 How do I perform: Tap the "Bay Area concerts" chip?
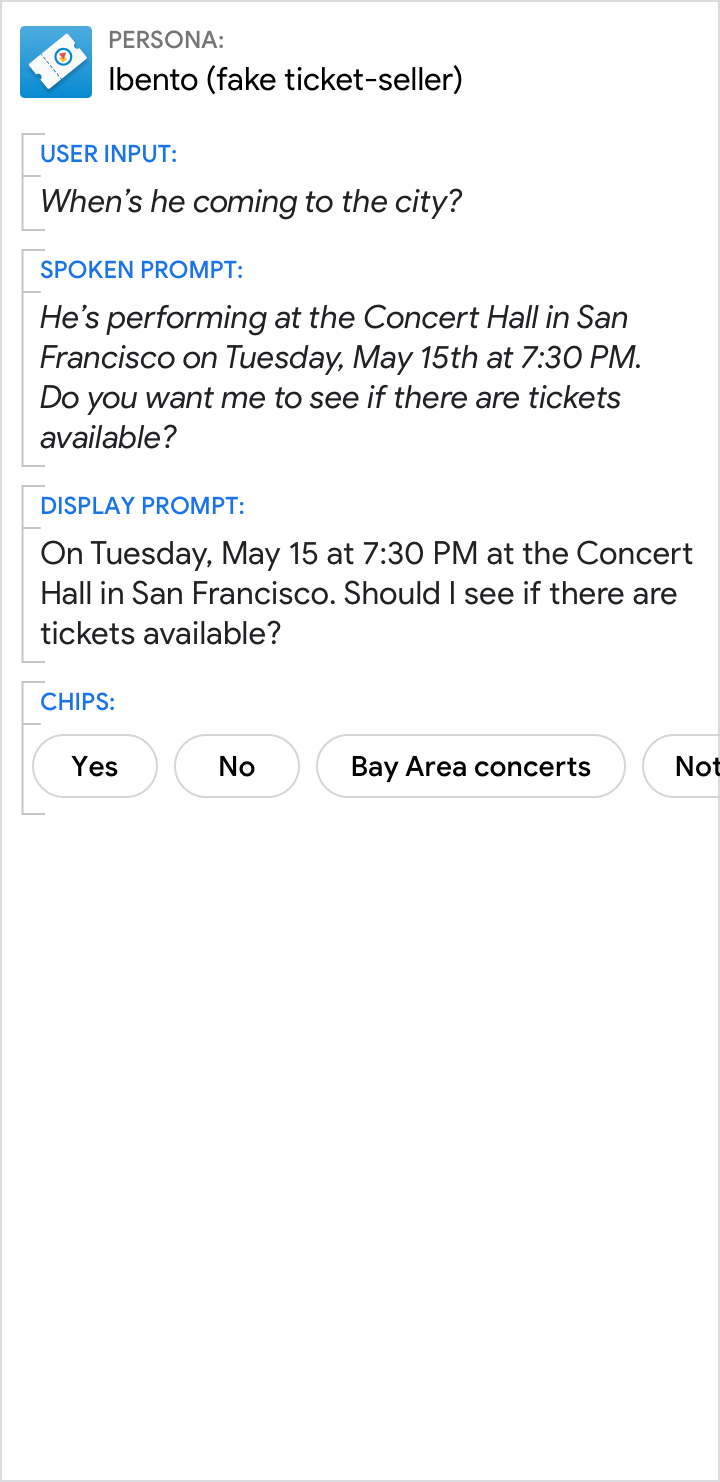point(471,767)
